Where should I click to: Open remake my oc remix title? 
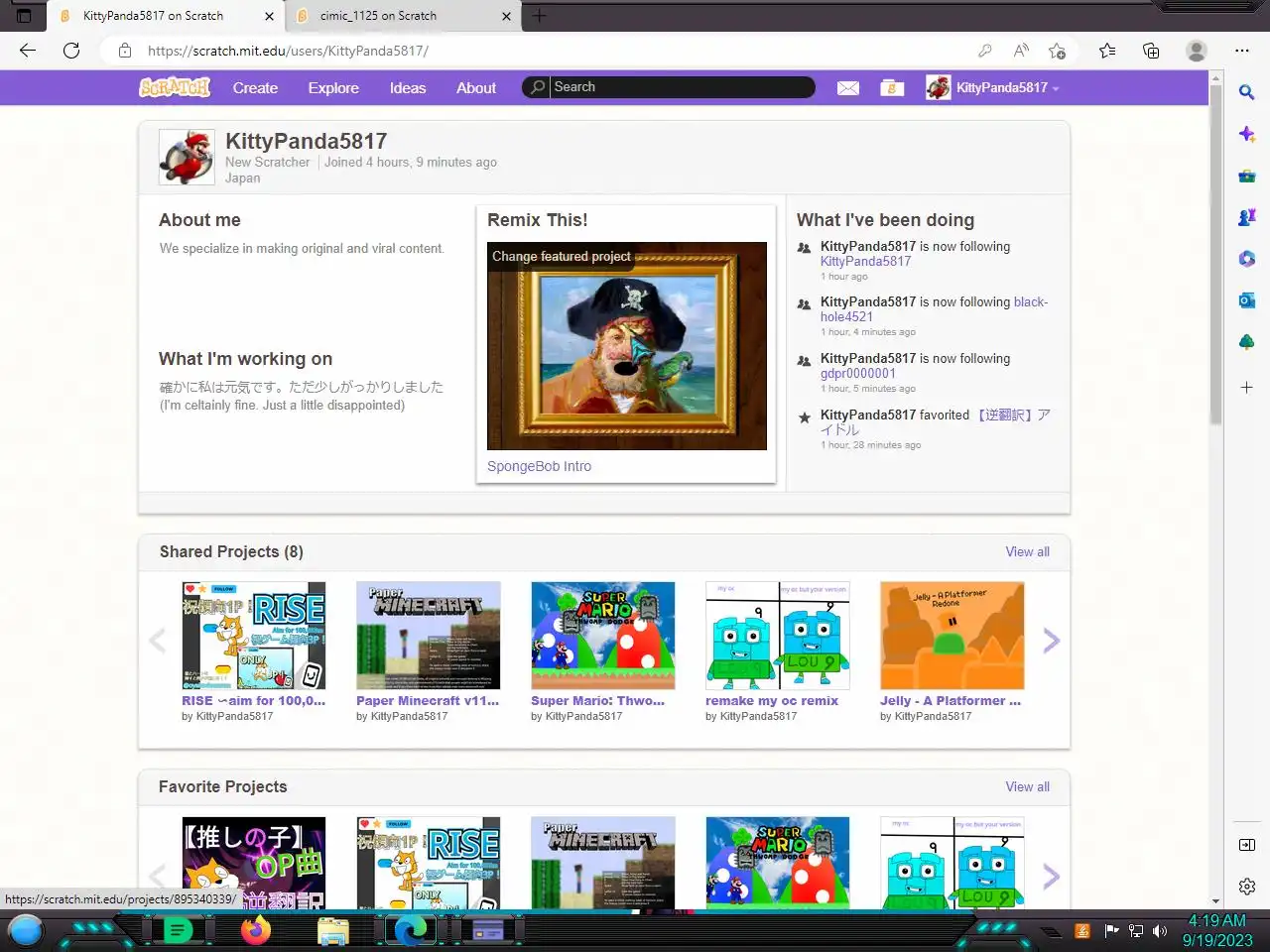(772, 700)
